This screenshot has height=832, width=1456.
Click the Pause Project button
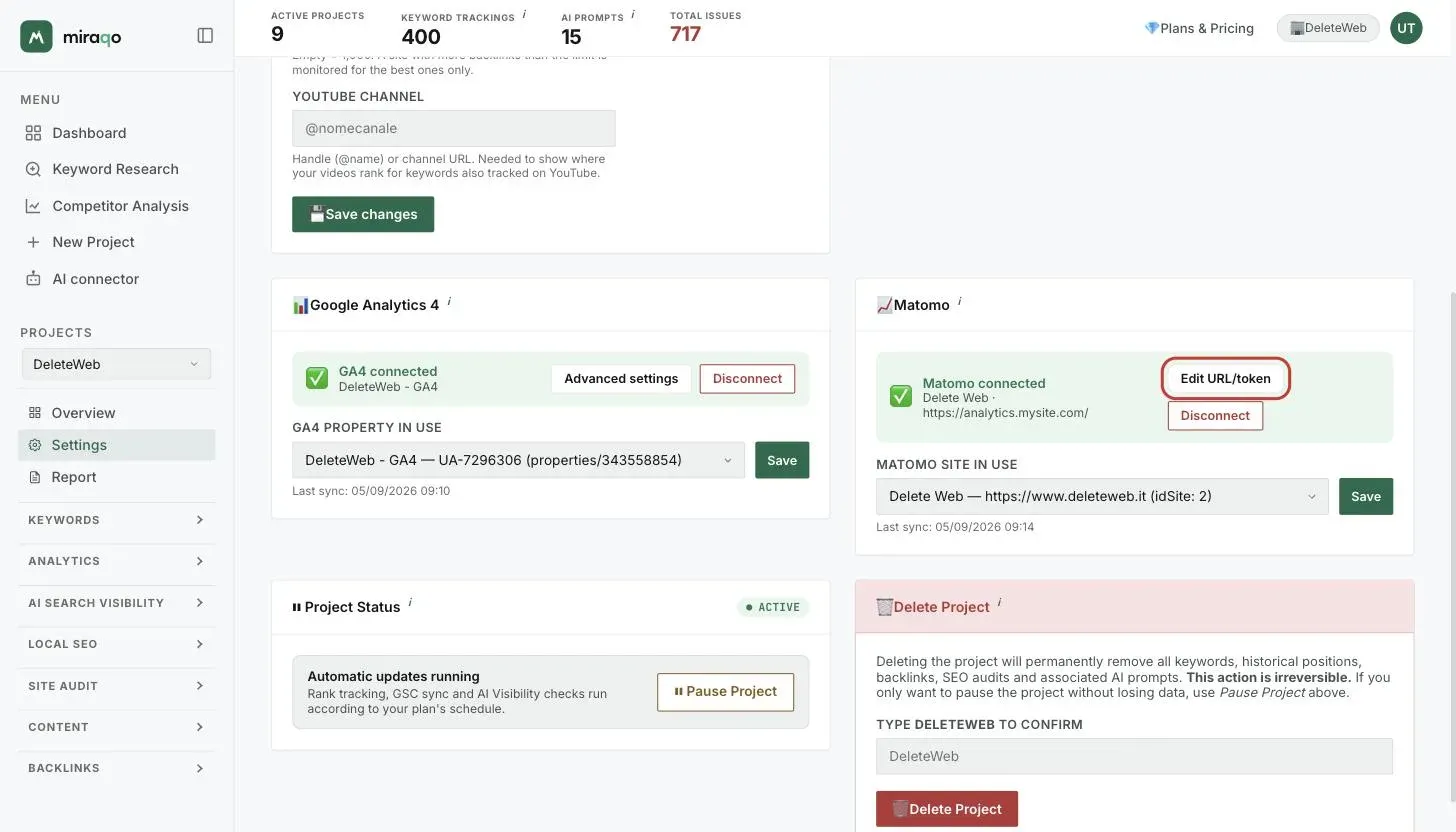tap(725, 692)
